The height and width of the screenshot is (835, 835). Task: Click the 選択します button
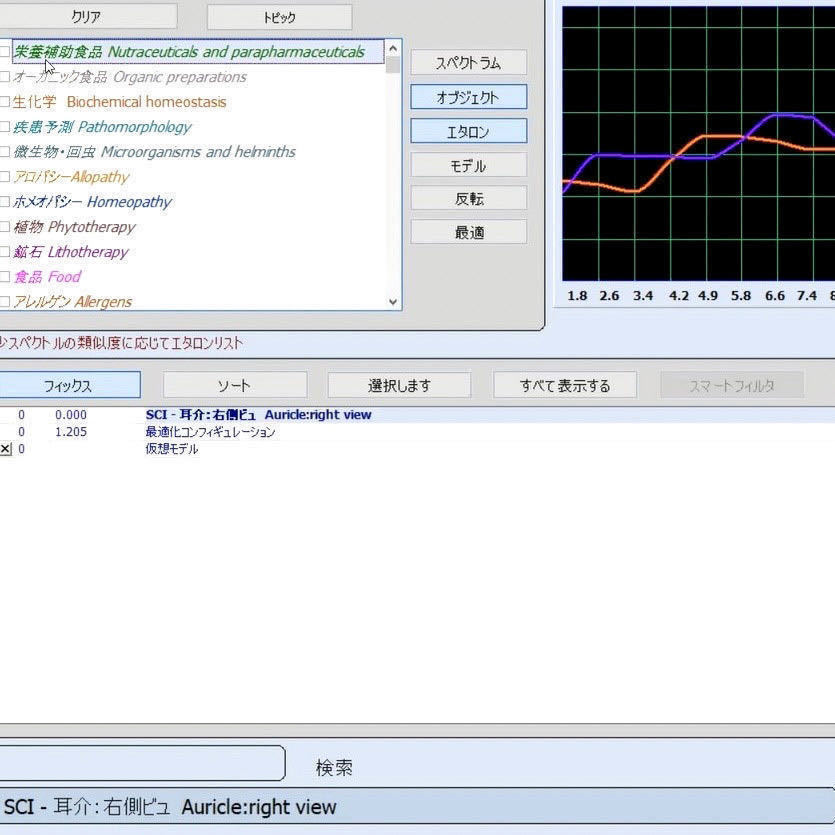click(399, 385)
